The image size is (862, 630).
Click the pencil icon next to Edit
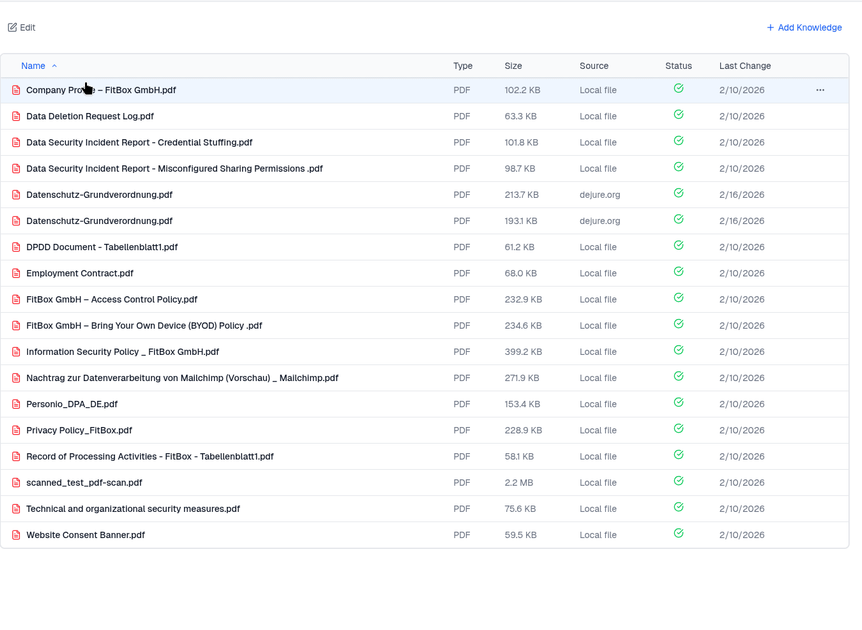click(x=12, y=28)
